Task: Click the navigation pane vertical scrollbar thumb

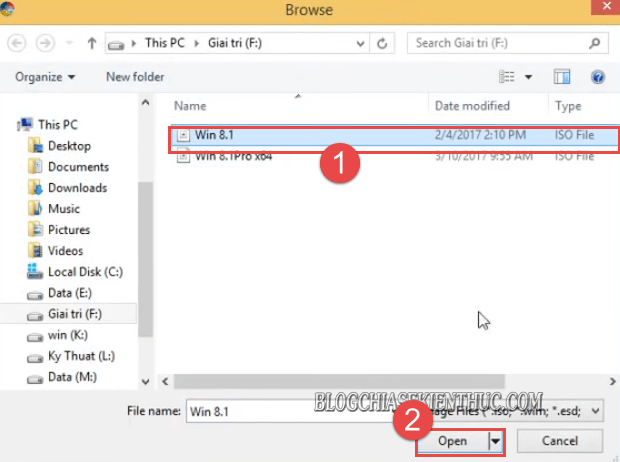Action: tap(146, 259)
